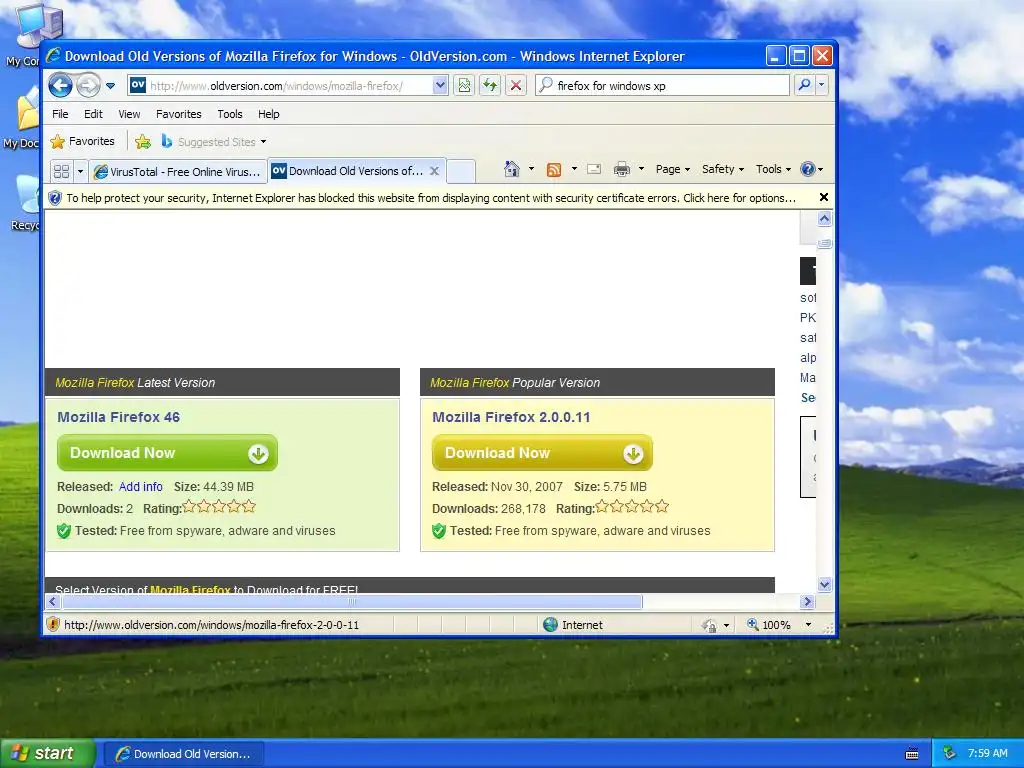The image size is (1024, 768).
Task: Rate Firefox 46 using its stars
Action: (219, 506)
